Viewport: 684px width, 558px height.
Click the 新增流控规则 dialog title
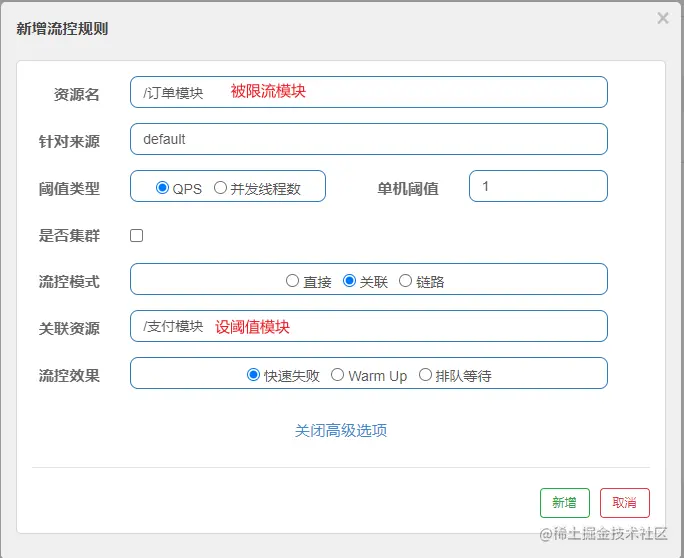click(62, 29)
